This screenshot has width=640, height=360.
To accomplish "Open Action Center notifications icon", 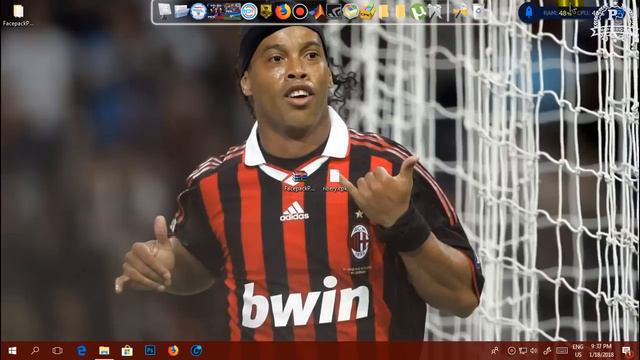I will tap(627, 351).
